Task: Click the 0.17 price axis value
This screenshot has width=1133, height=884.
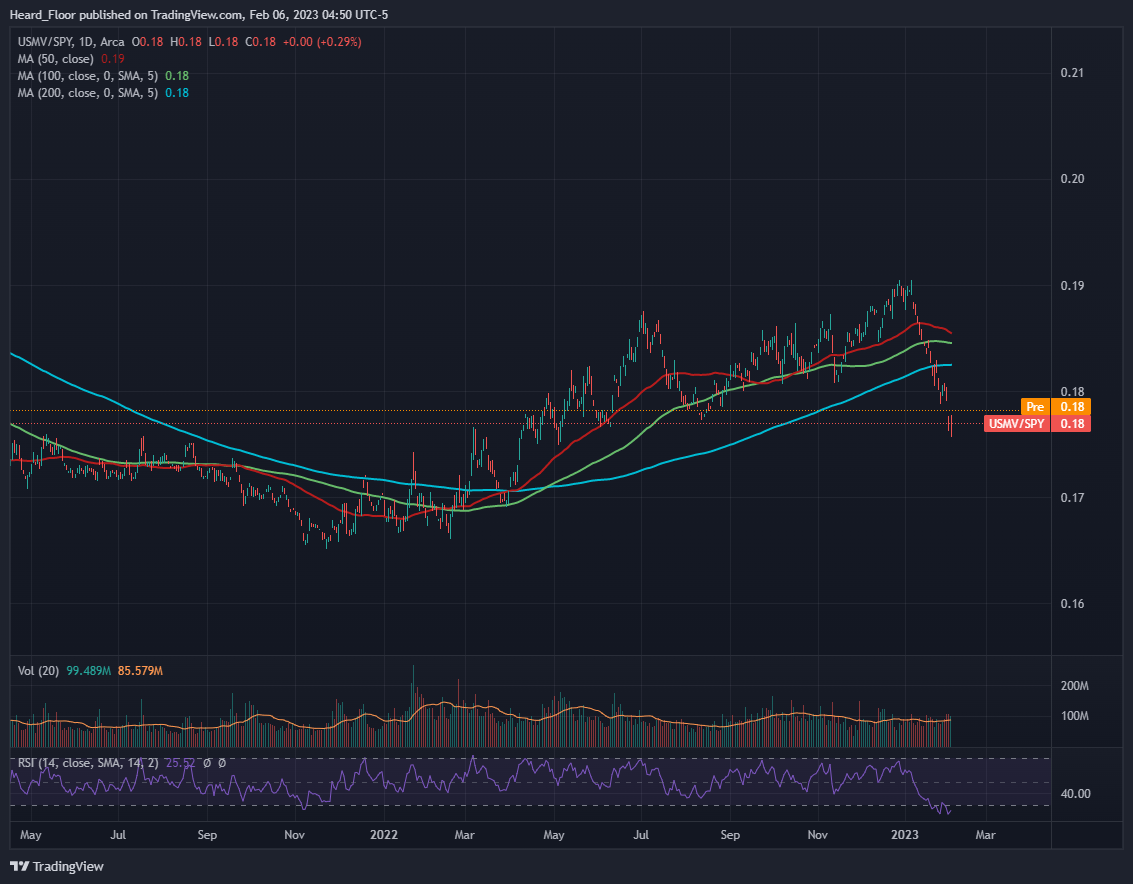Action: (x=1072, y=498)
